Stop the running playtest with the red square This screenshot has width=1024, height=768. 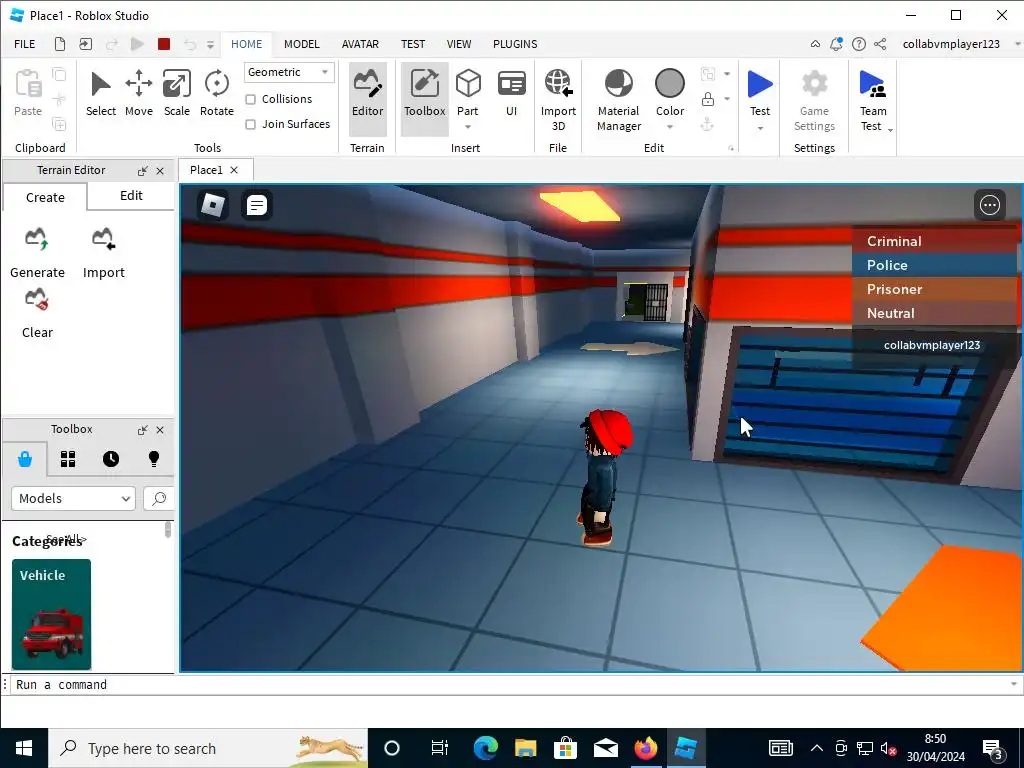164,44
